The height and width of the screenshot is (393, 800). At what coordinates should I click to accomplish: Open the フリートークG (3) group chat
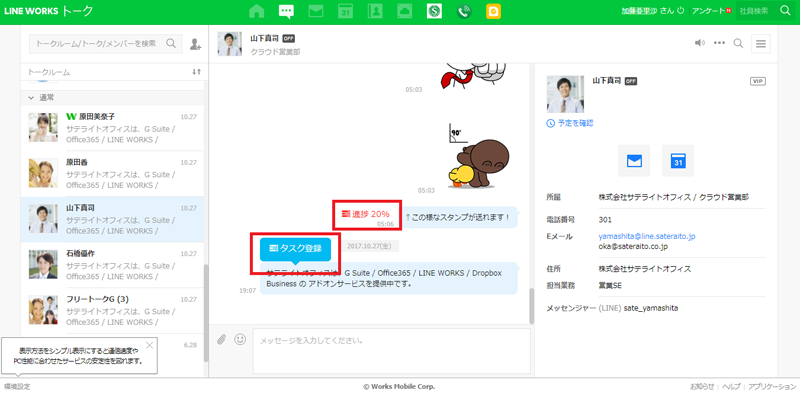112,311
